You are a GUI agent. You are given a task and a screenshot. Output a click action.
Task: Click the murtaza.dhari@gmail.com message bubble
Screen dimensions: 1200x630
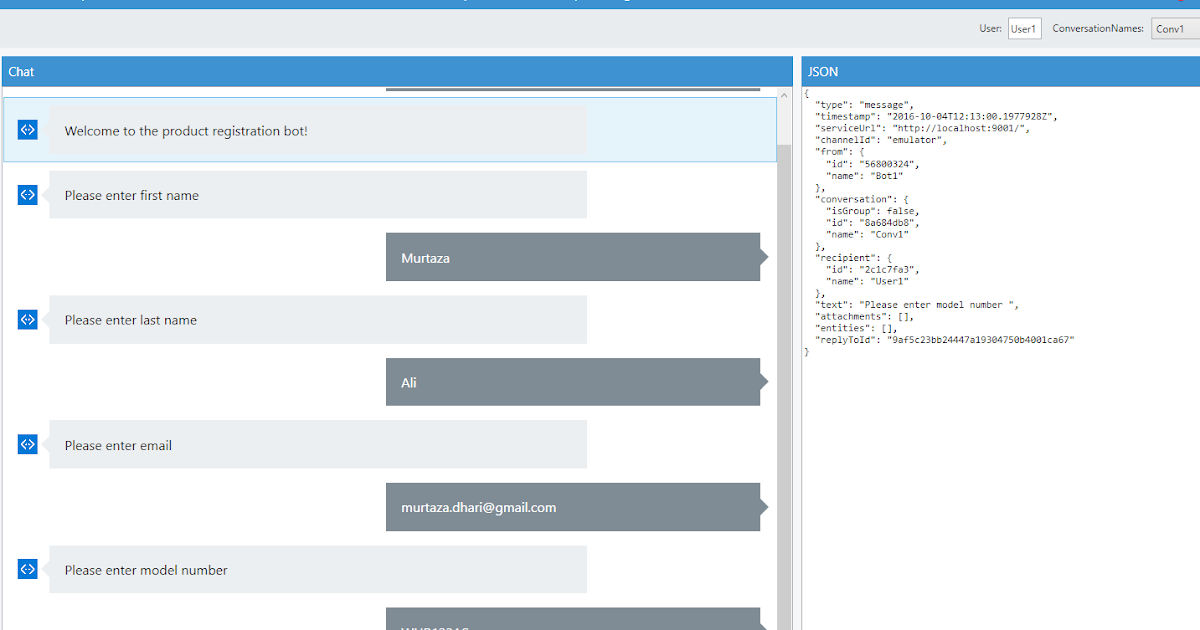click(x=570, y=507)
